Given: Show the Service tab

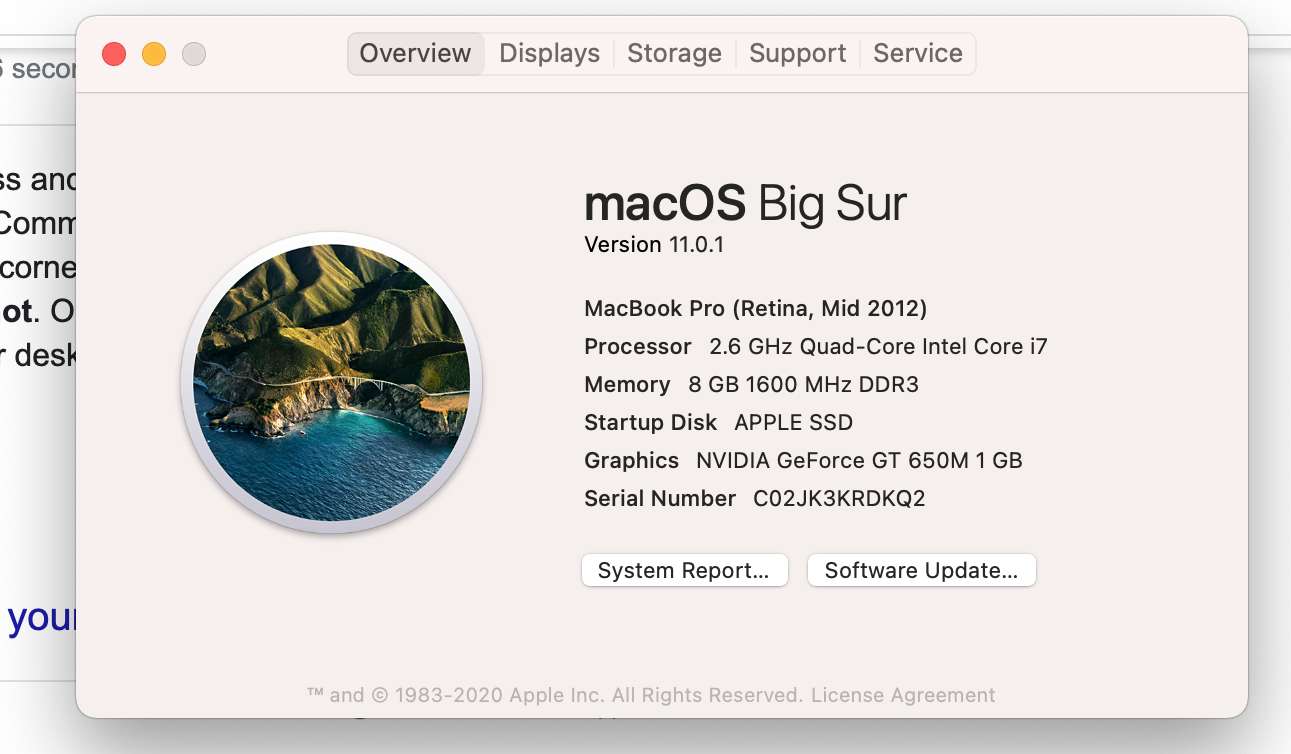Looking at the screenshot, I should [917, 54].
